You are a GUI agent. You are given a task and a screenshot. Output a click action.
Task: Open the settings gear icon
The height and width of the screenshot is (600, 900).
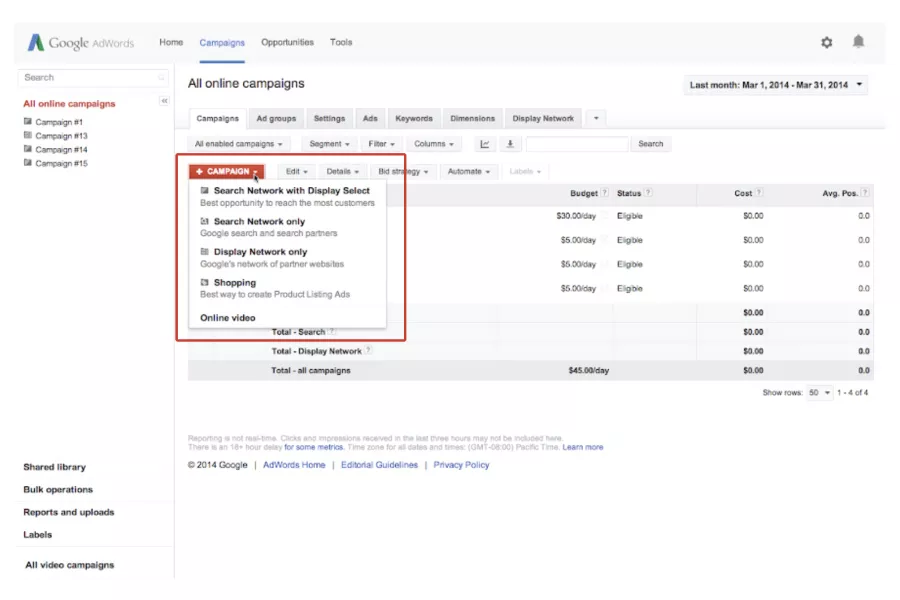[x=826, y=42]
